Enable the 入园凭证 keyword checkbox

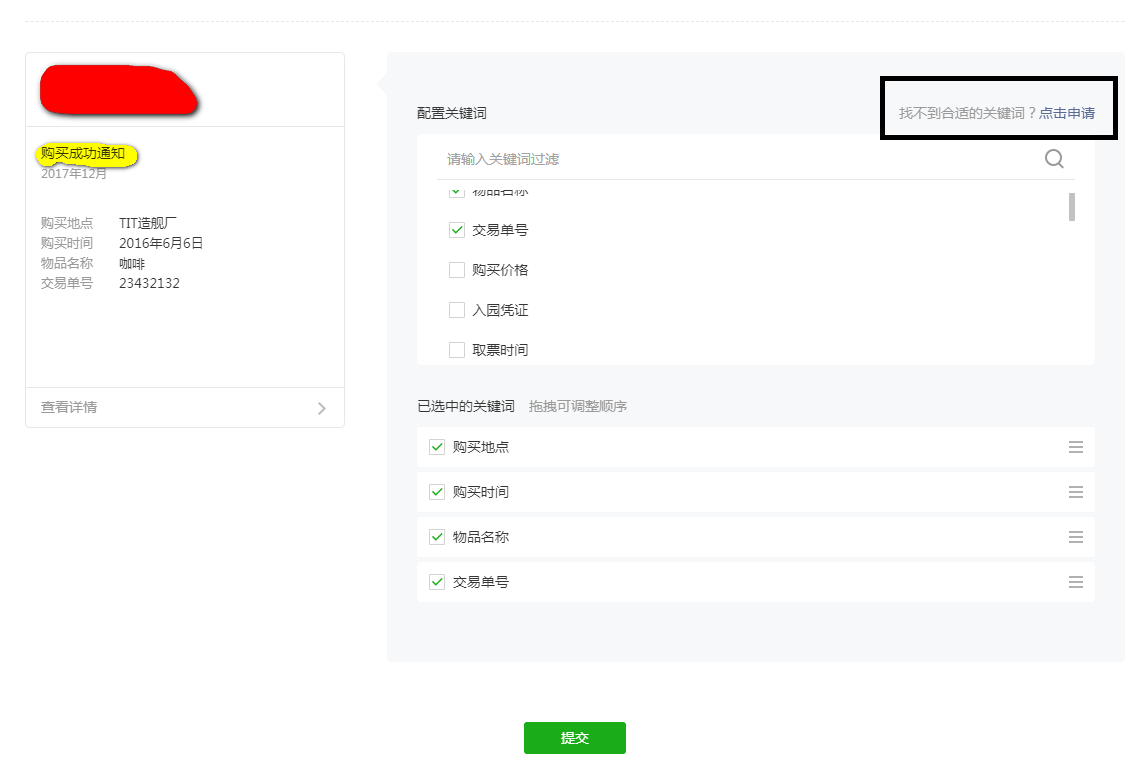(x=457, y=310)
